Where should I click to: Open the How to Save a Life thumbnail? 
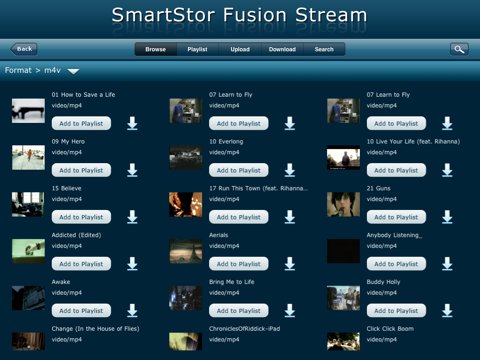[x=28, y=111]
